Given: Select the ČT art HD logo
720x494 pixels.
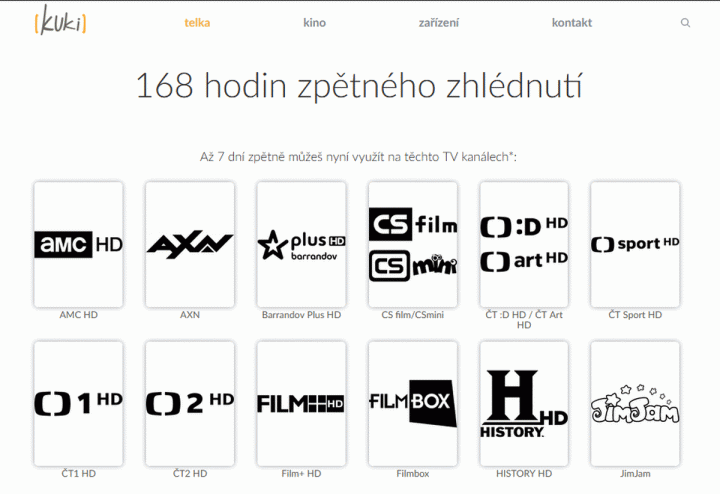Looking at the screenshot, I should tap(524, 261).
